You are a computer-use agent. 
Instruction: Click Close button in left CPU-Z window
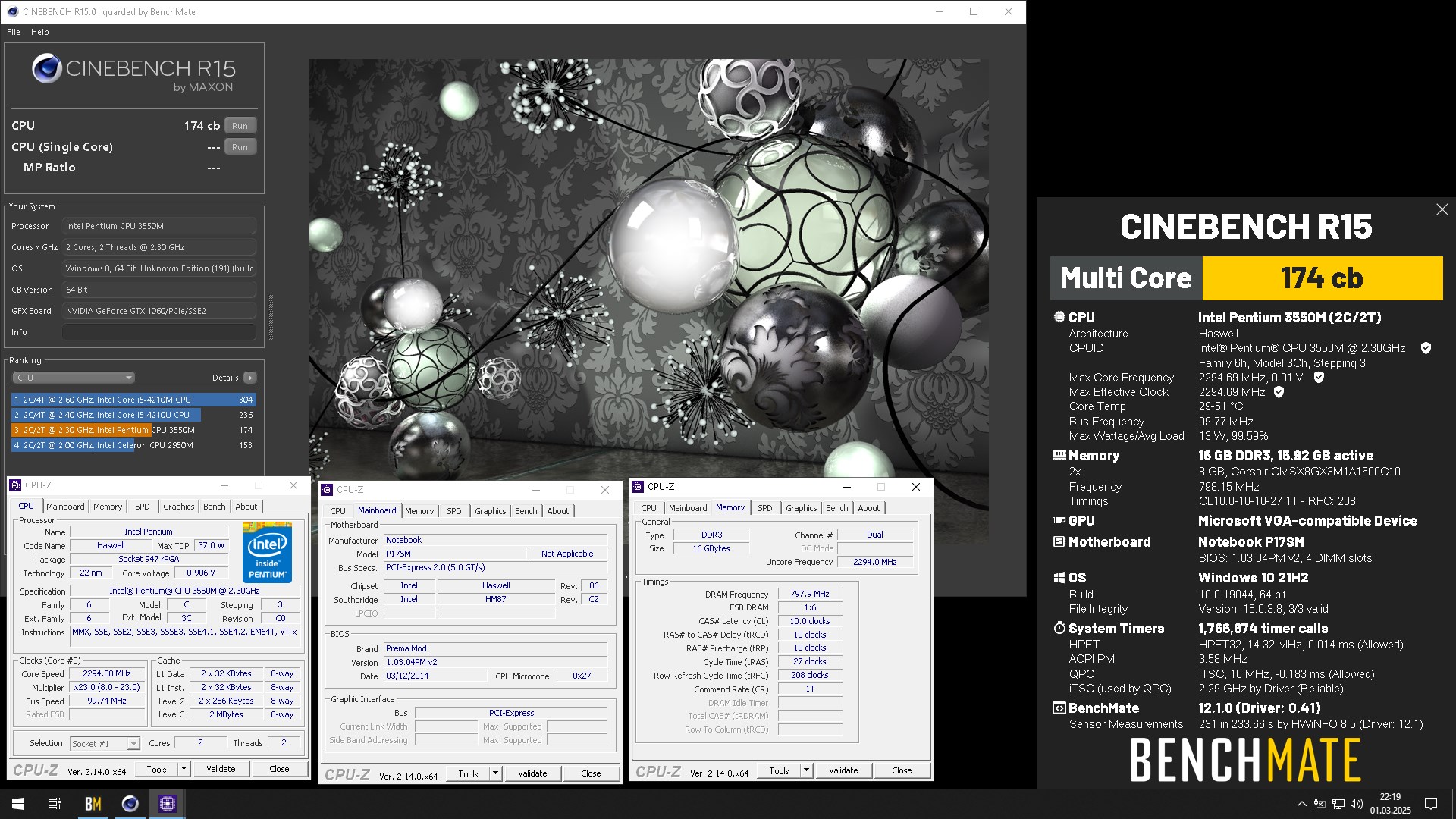tap(279, 769)
